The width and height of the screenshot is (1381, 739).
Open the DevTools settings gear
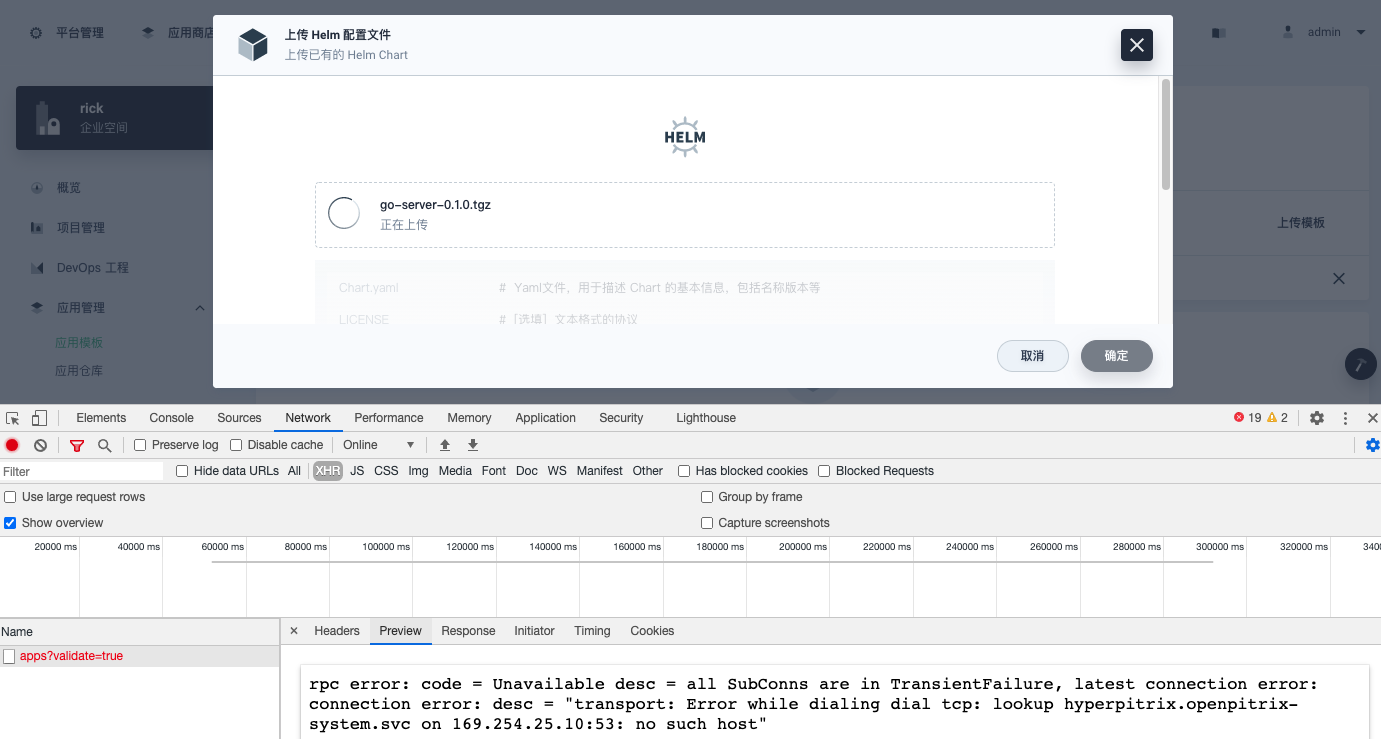click(x=1317, y=417)
